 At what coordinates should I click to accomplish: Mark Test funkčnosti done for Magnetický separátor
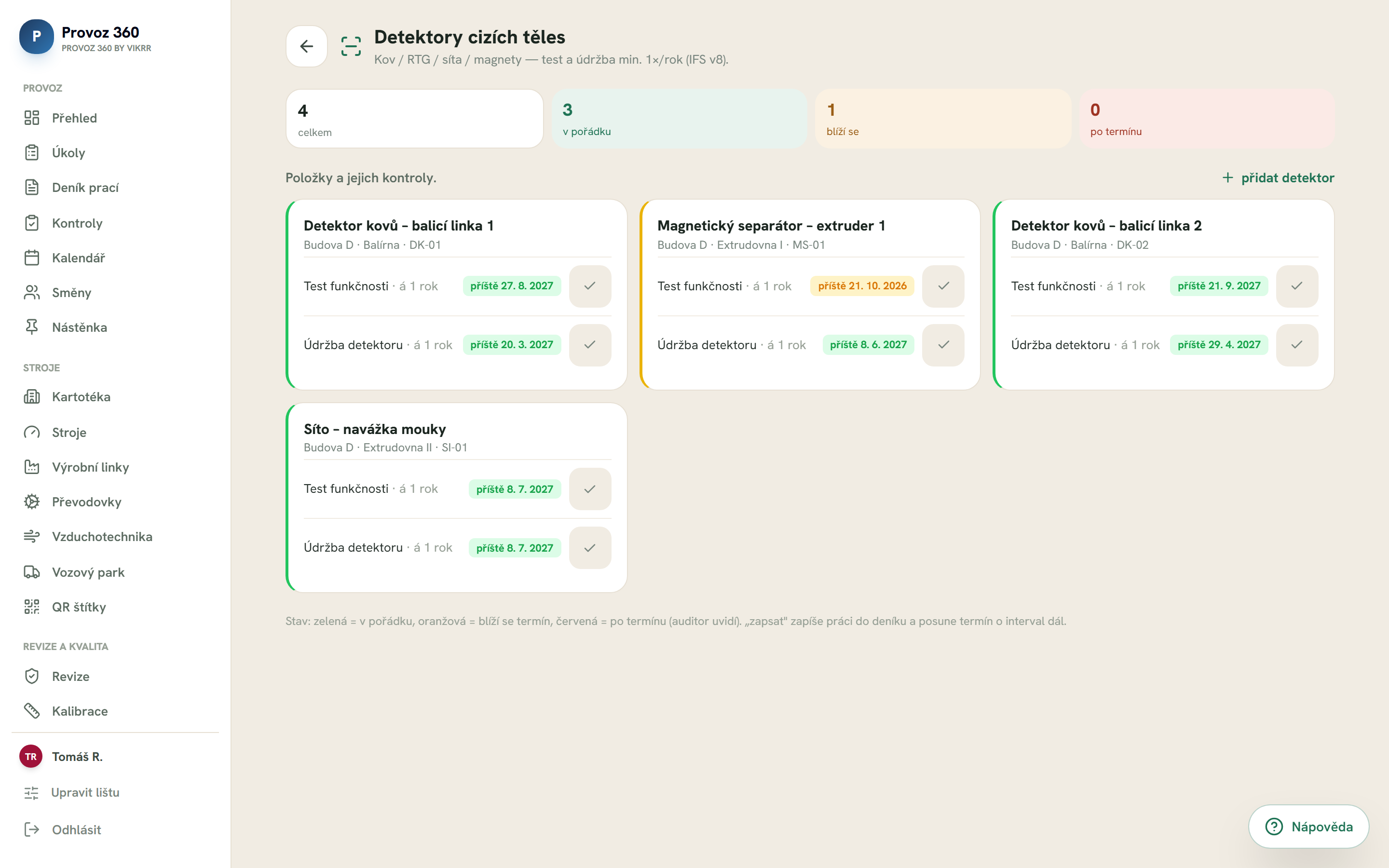(x=943, y=286)
